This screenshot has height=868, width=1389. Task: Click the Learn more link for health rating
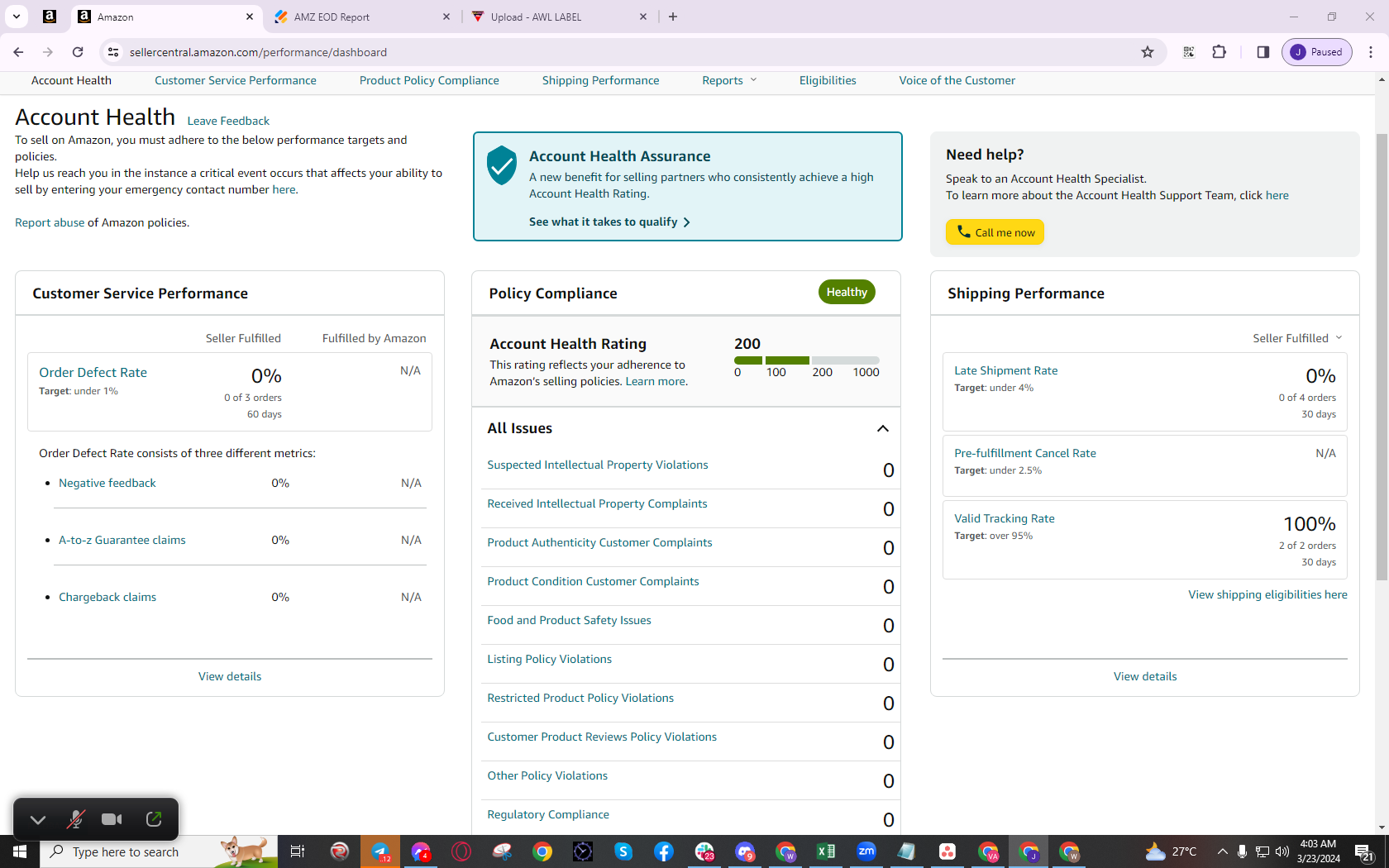pyautogui.click(x=656, y=381)
